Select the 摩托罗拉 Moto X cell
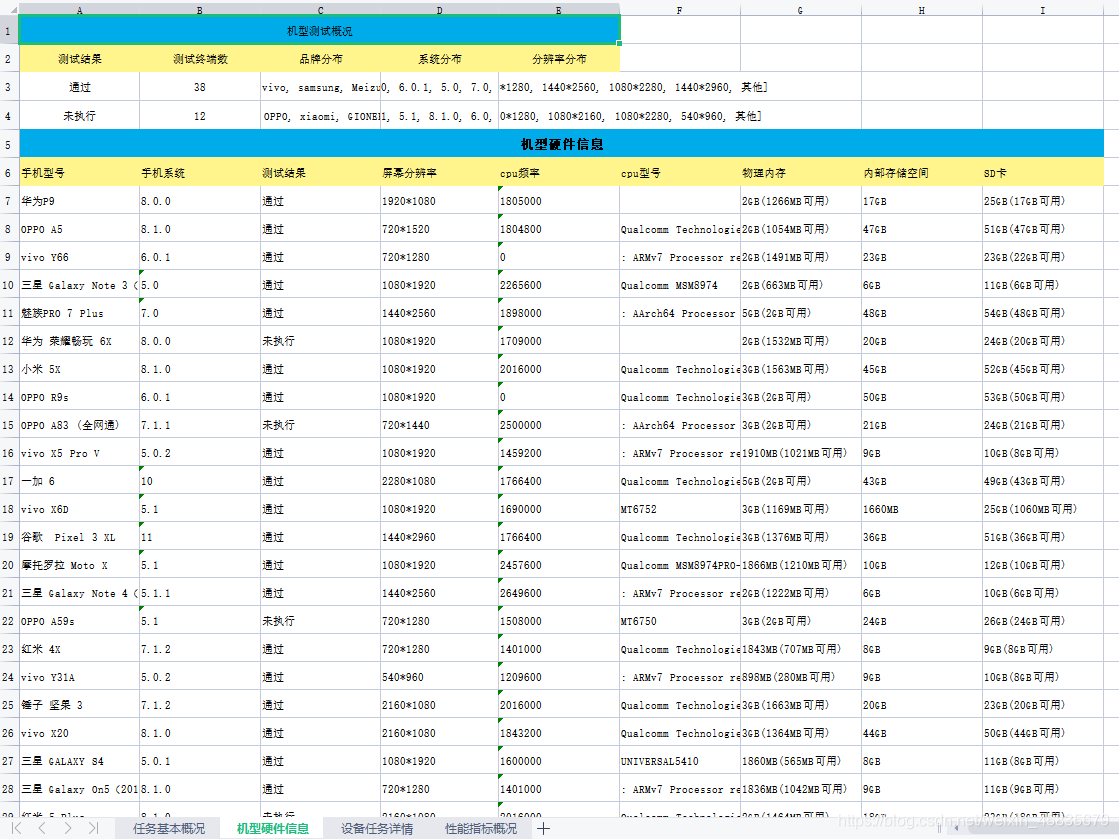The height and width of the screenshot is (839, 1119). coord(79,565)
